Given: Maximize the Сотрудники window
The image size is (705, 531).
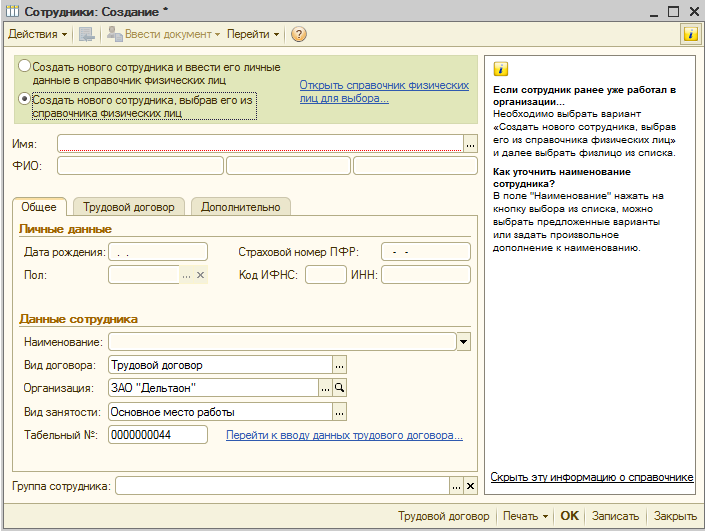Looking at the screenshot, I should click(674, 12).
